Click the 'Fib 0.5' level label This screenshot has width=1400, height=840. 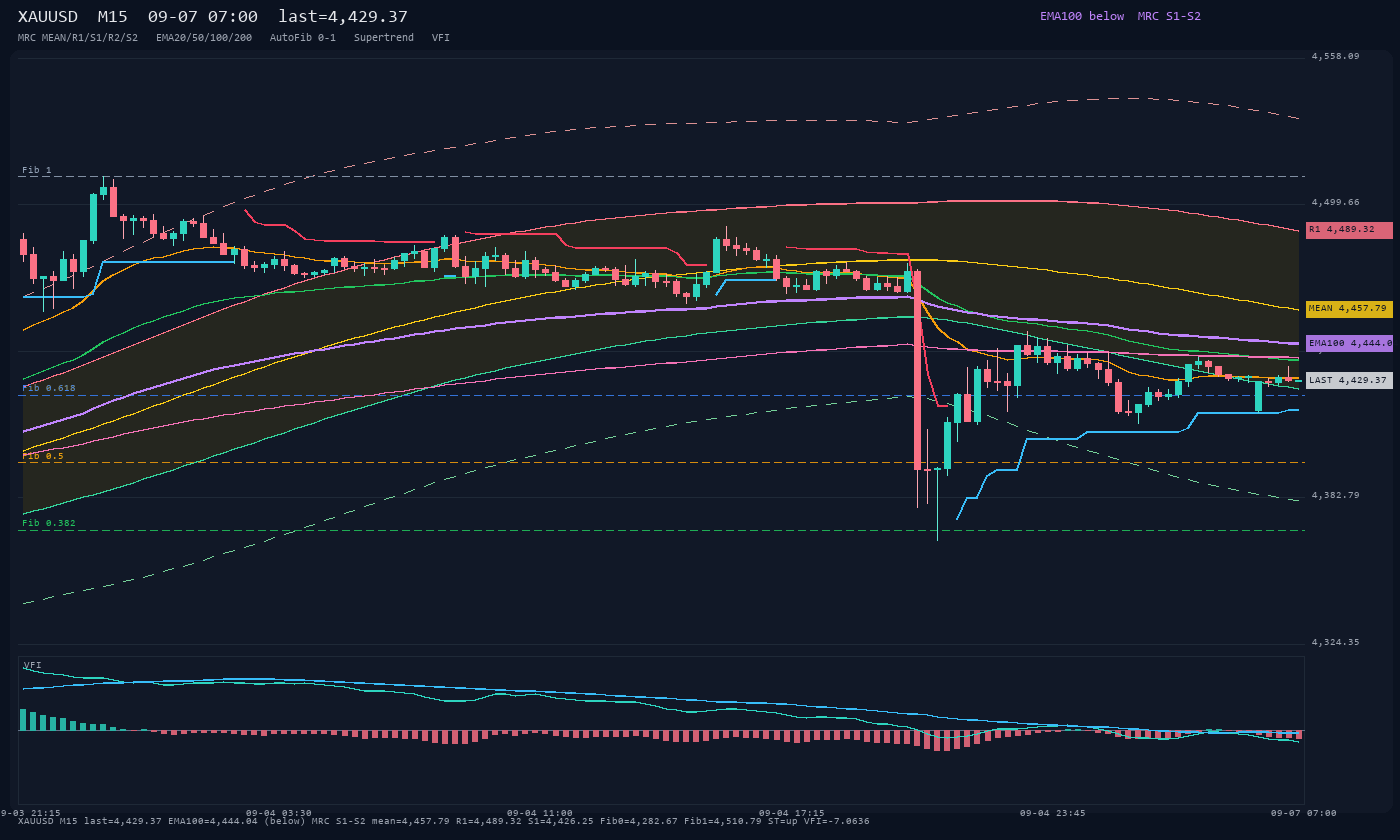tap(43, 456)
